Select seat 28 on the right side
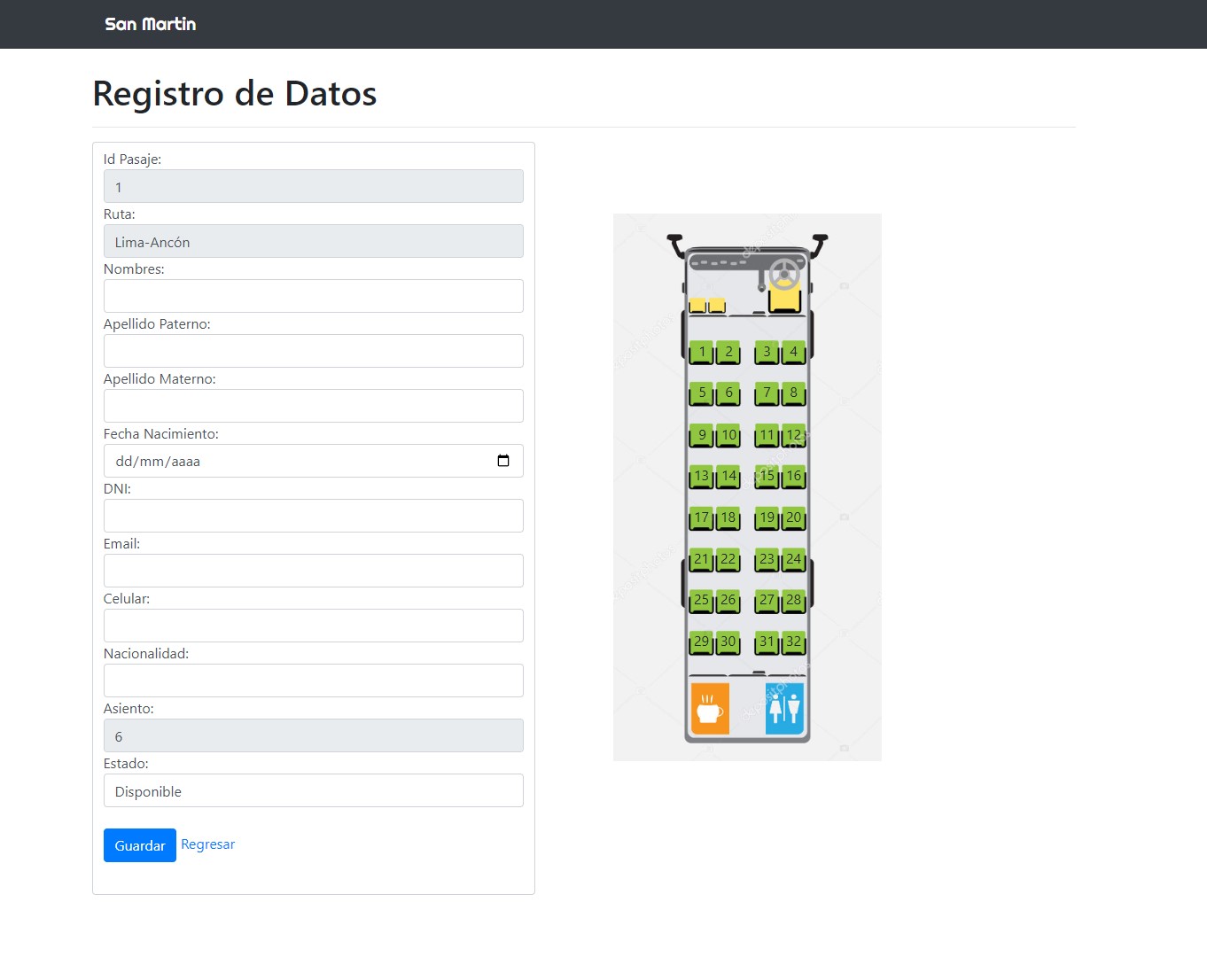The width and height of the screenshot is (1207, 980). click(x=793, y=600)
